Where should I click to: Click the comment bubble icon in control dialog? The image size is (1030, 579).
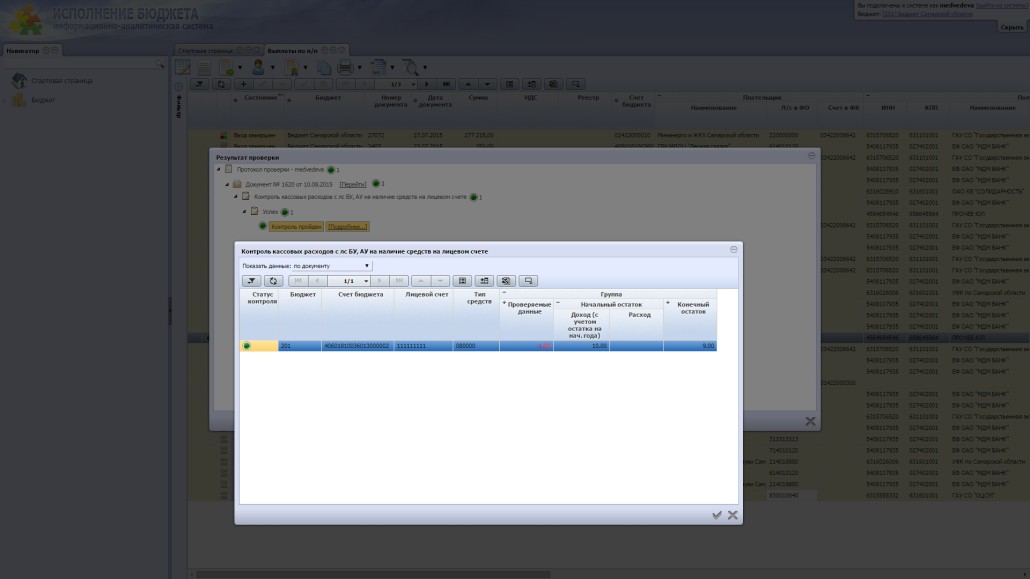(x=528, y=281)
